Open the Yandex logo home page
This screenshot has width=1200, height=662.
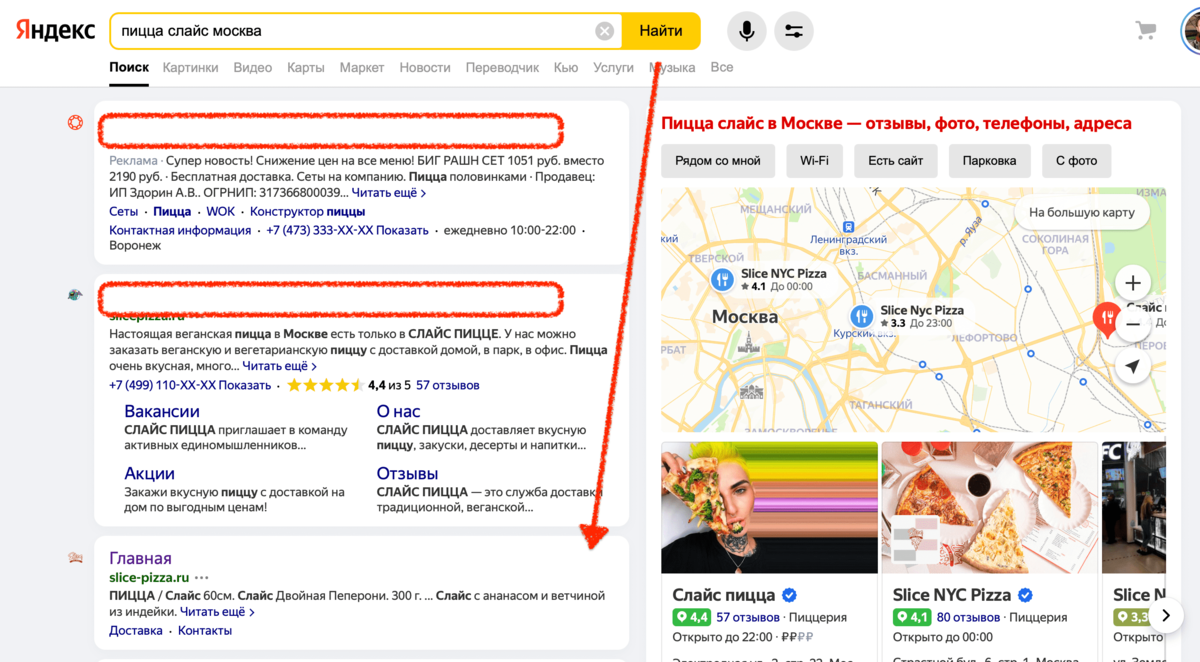pyautogui.click(x=55, y=30)
